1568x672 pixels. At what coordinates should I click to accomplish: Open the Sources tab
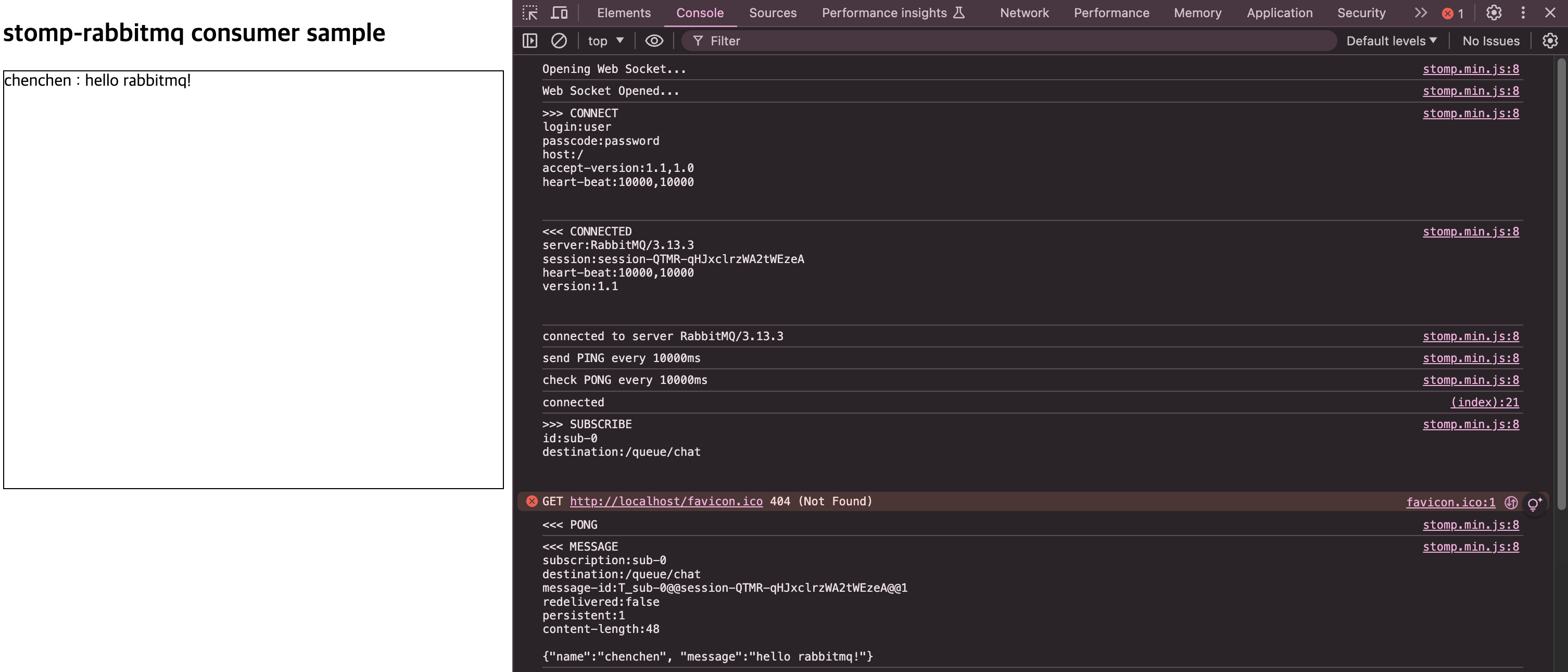click(772, 13)
